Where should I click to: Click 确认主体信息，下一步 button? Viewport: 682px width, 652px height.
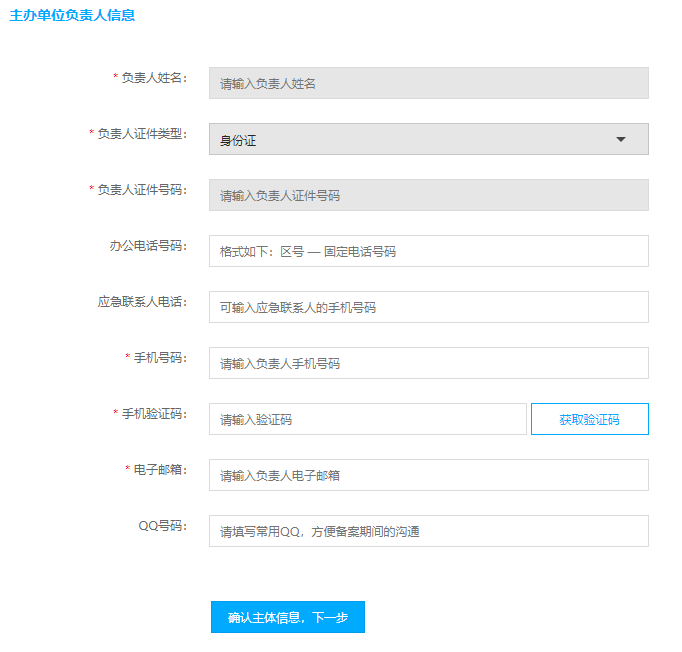[x=288, y=617]
